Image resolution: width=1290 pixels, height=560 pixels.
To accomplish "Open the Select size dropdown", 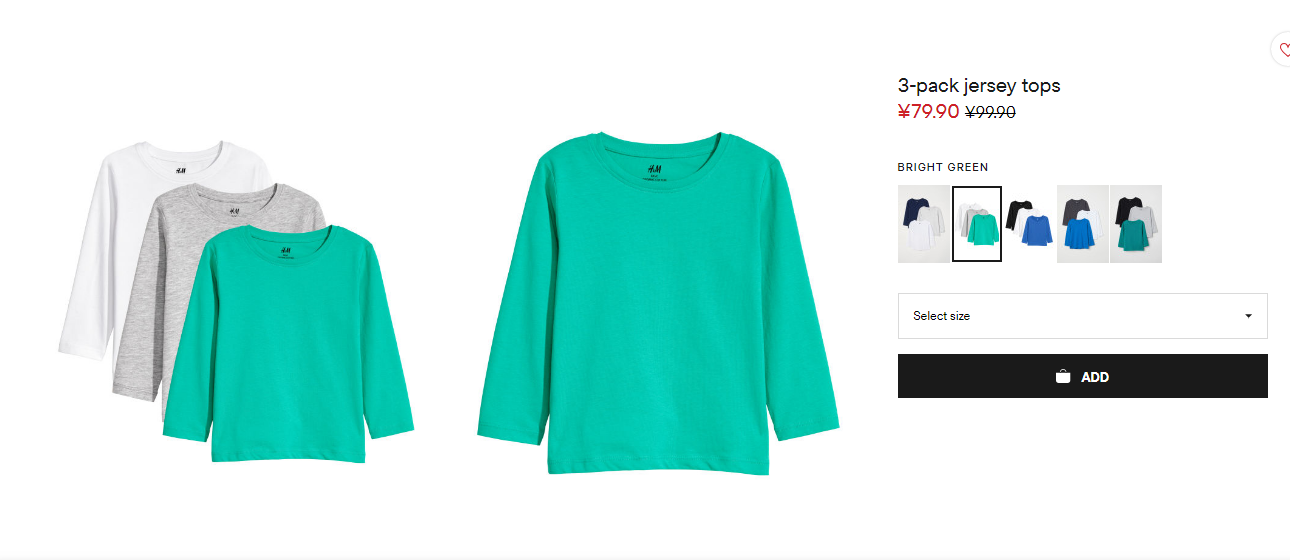I will coord(1082,316).
